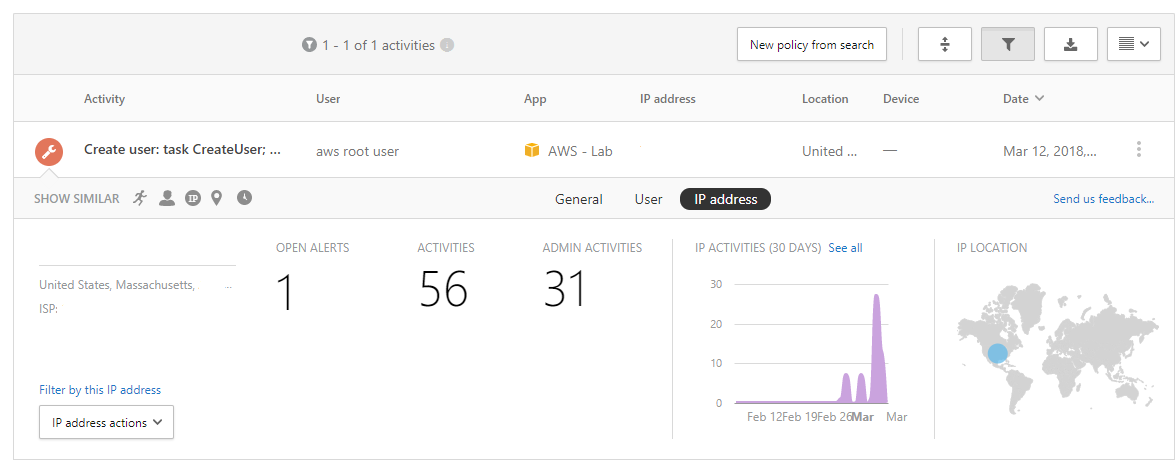This screenshot has width=1176, height=465.
Task: Toggle the filter funnel button
Action: tap(1008, 44)
